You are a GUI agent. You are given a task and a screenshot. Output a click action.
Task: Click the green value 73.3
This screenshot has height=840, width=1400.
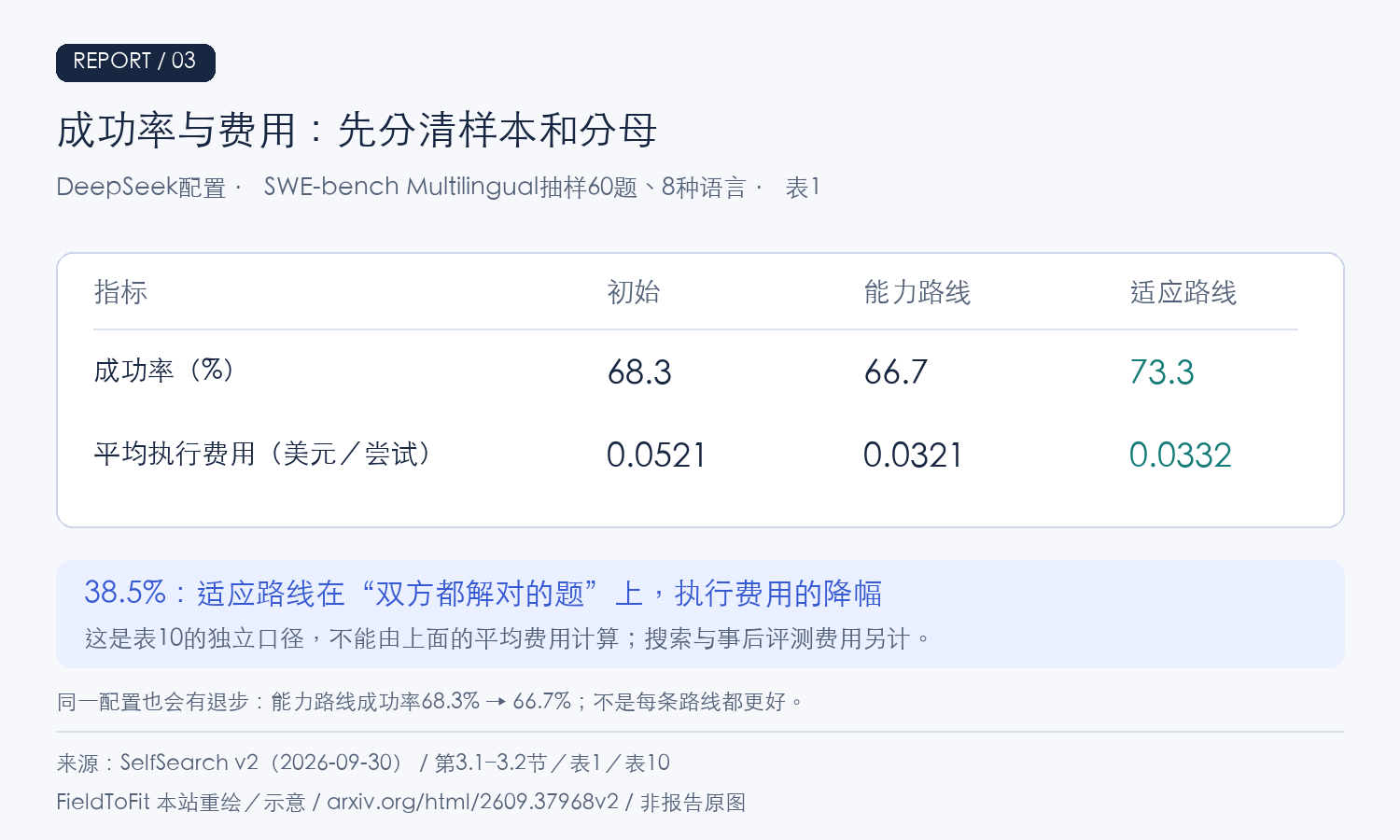1162,372
